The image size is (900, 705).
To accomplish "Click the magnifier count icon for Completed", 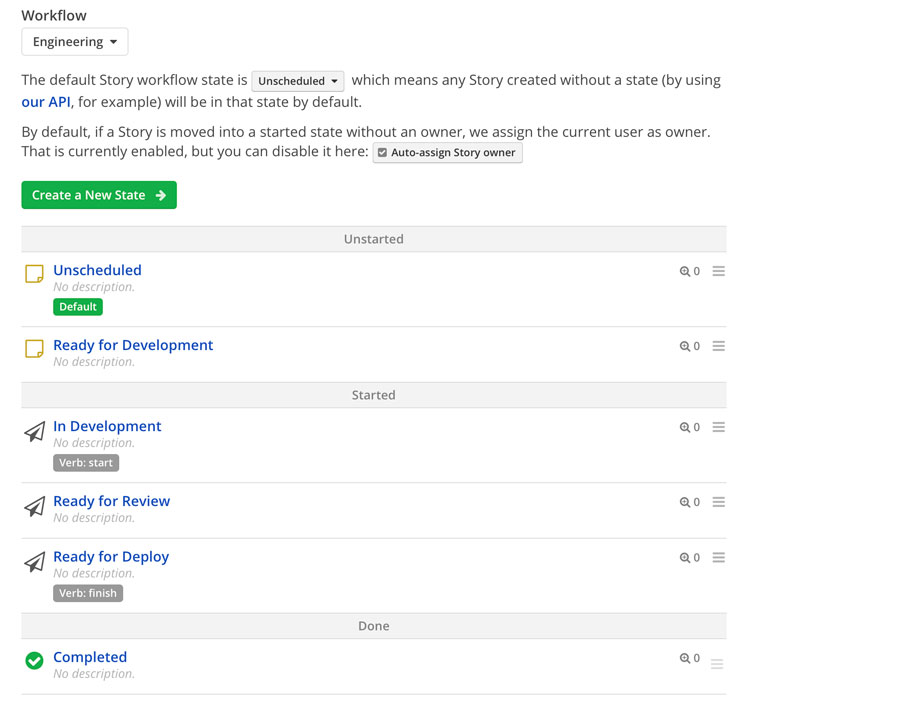I will (x=689, y=659).
